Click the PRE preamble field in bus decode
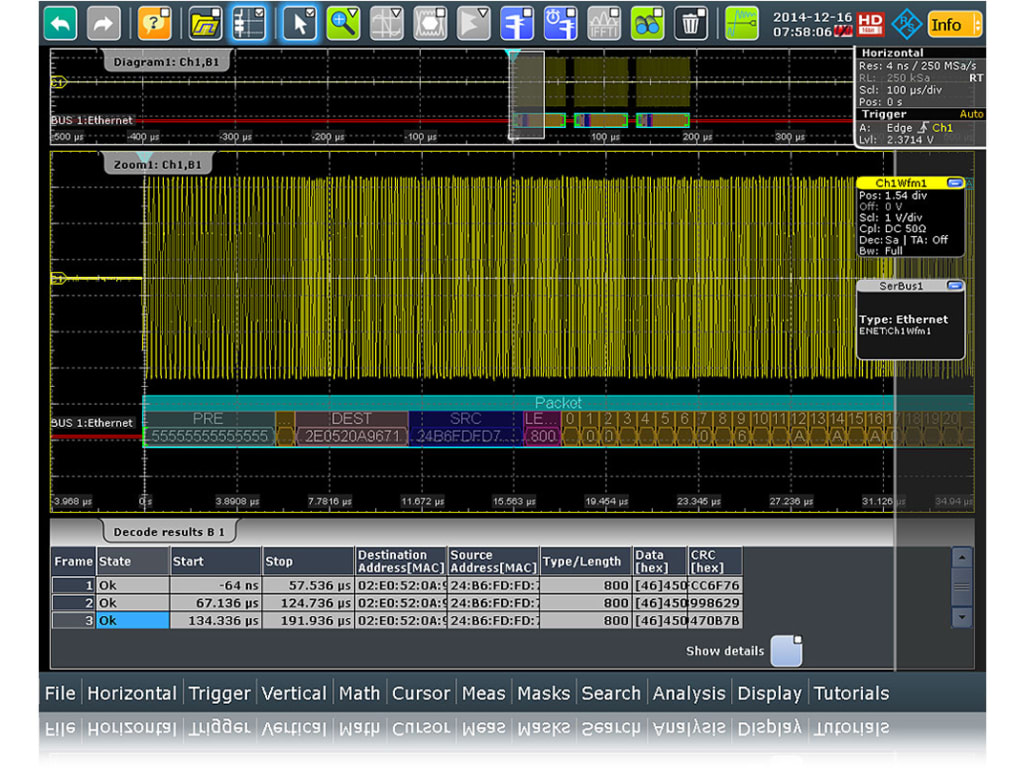Viewport: 1024px width, 768px height. (209, 428)
